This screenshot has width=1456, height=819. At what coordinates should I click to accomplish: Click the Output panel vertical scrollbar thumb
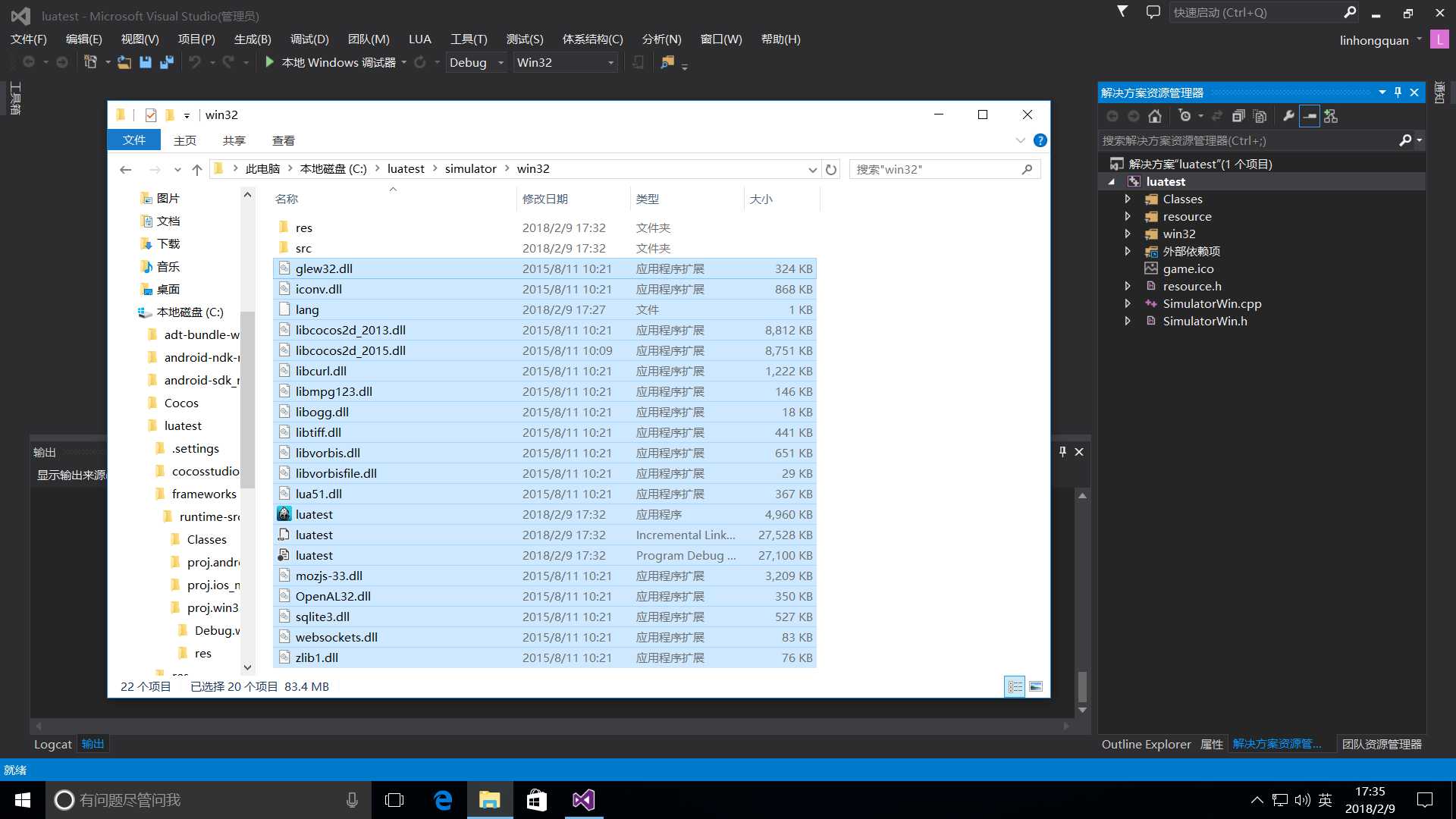[1082, 687]
